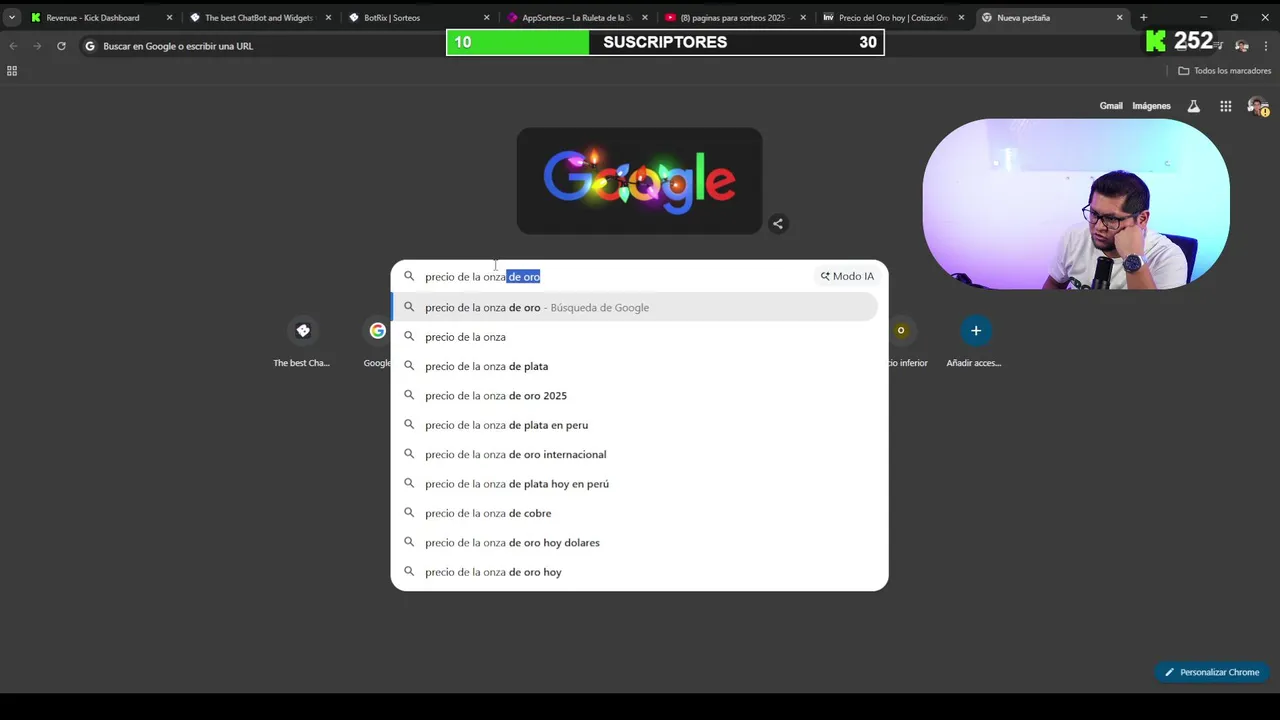Close the Revenue - Kick Dashboard tab
Image resolution: width=1280 pixels, height=720 pixels.
(x=169, y=17)
